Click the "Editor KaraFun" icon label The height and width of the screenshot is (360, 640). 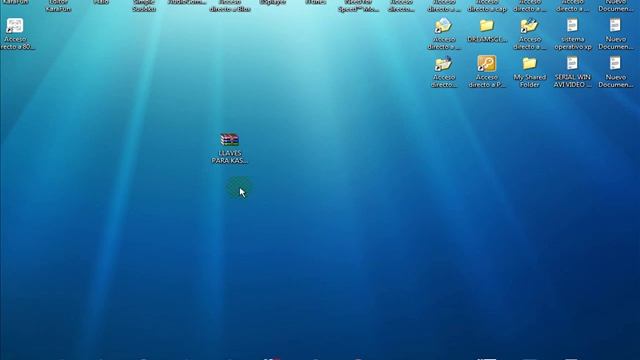tap(58, 5)
